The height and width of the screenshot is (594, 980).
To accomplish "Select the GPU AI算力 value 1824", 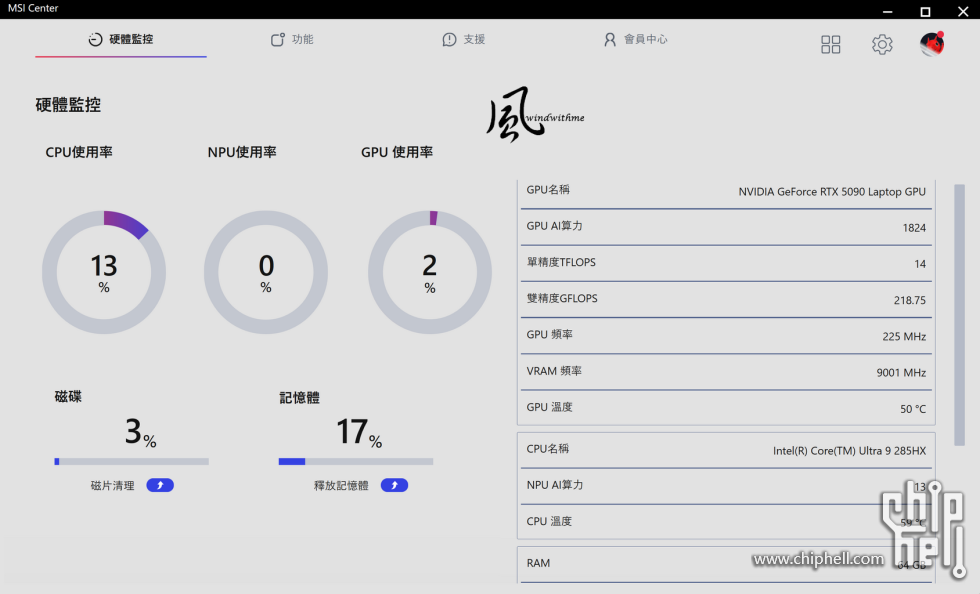I will pos(914,228).
